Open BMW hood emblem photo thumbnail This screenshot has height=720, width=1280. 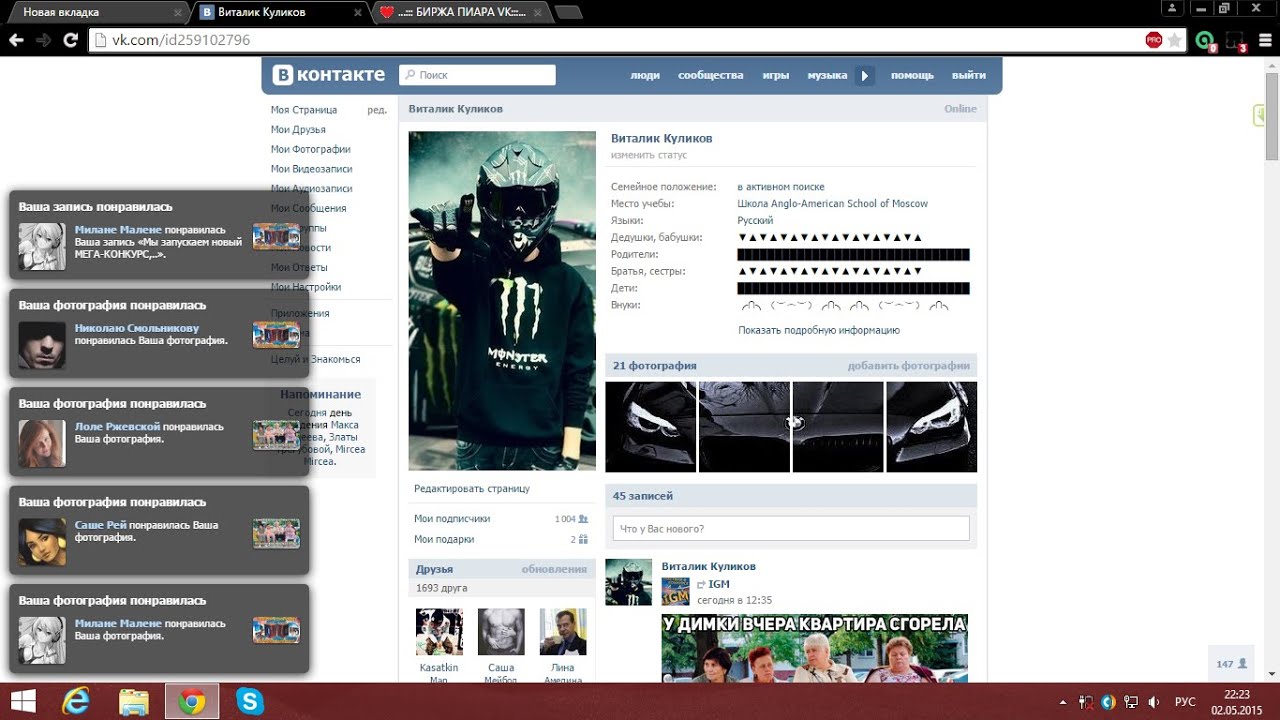click(x=838, y=427)
